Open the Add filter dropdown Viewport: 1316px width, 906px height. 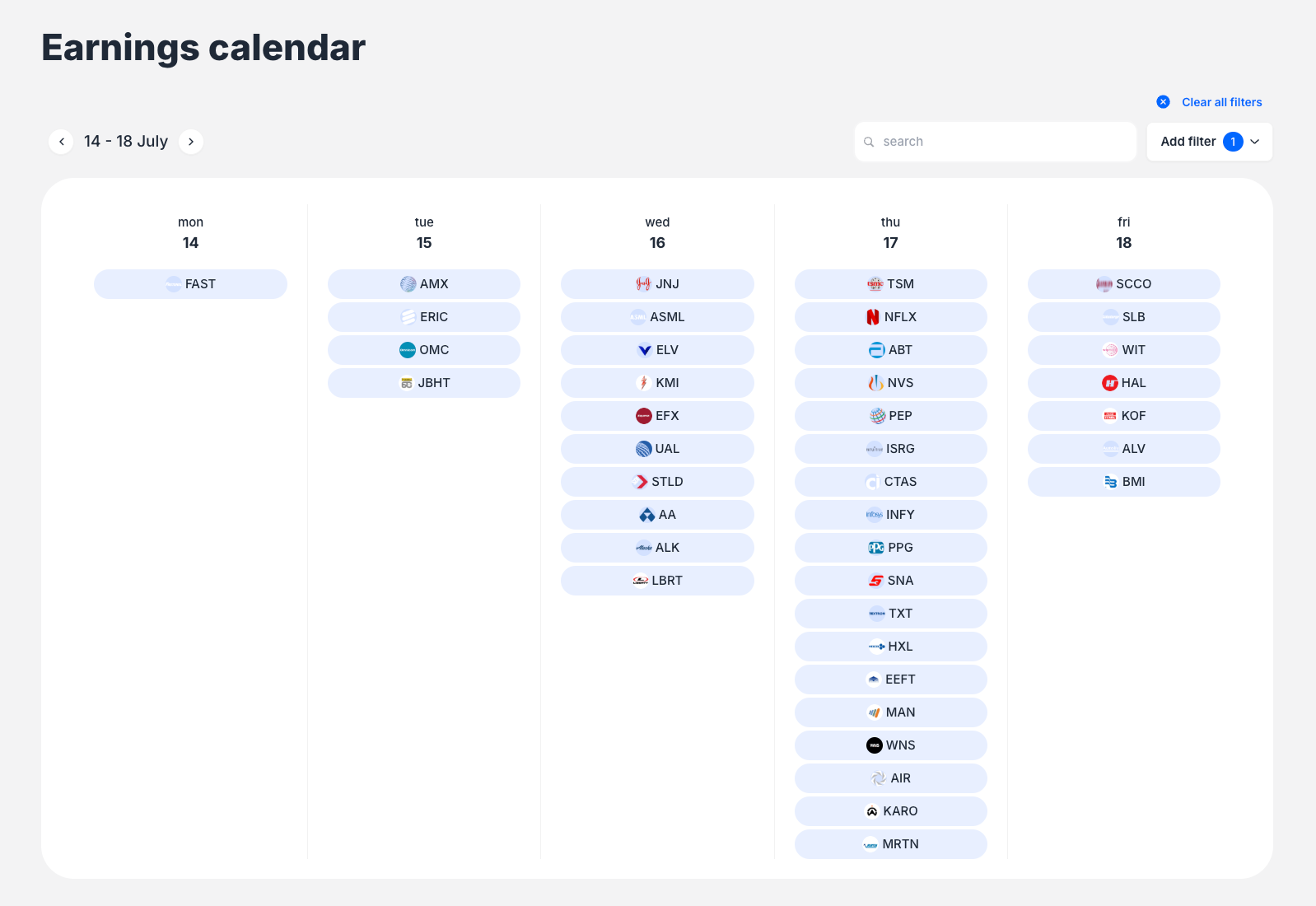tap(1188, 142)
